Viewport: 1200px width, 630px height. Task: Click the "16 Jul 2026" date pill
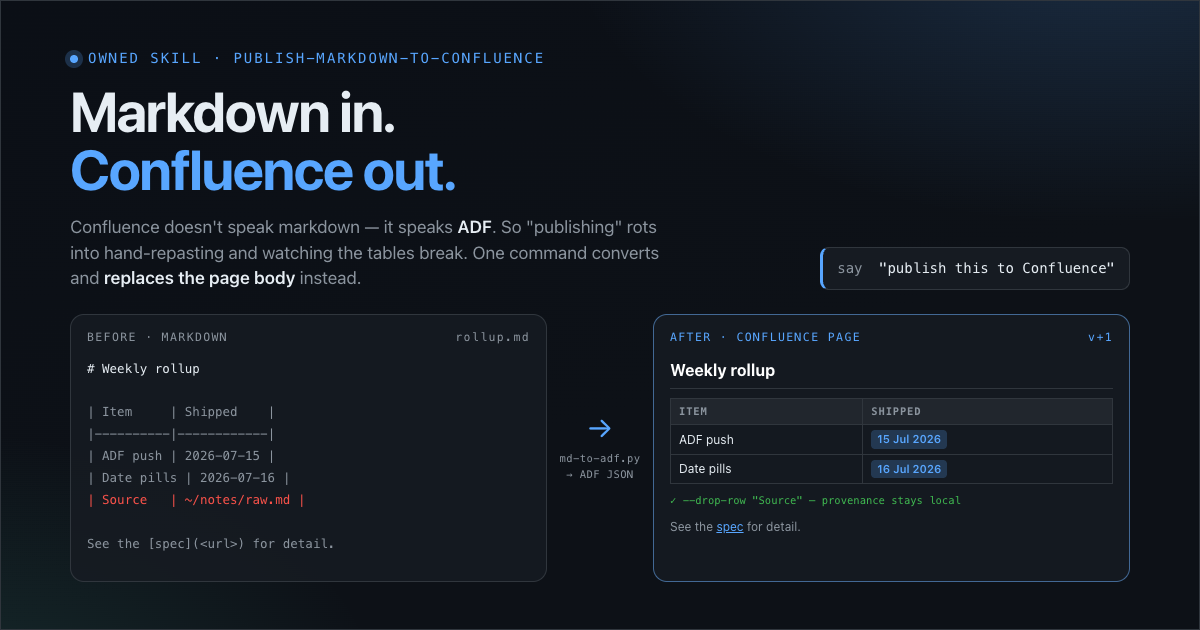click(909, 469)
